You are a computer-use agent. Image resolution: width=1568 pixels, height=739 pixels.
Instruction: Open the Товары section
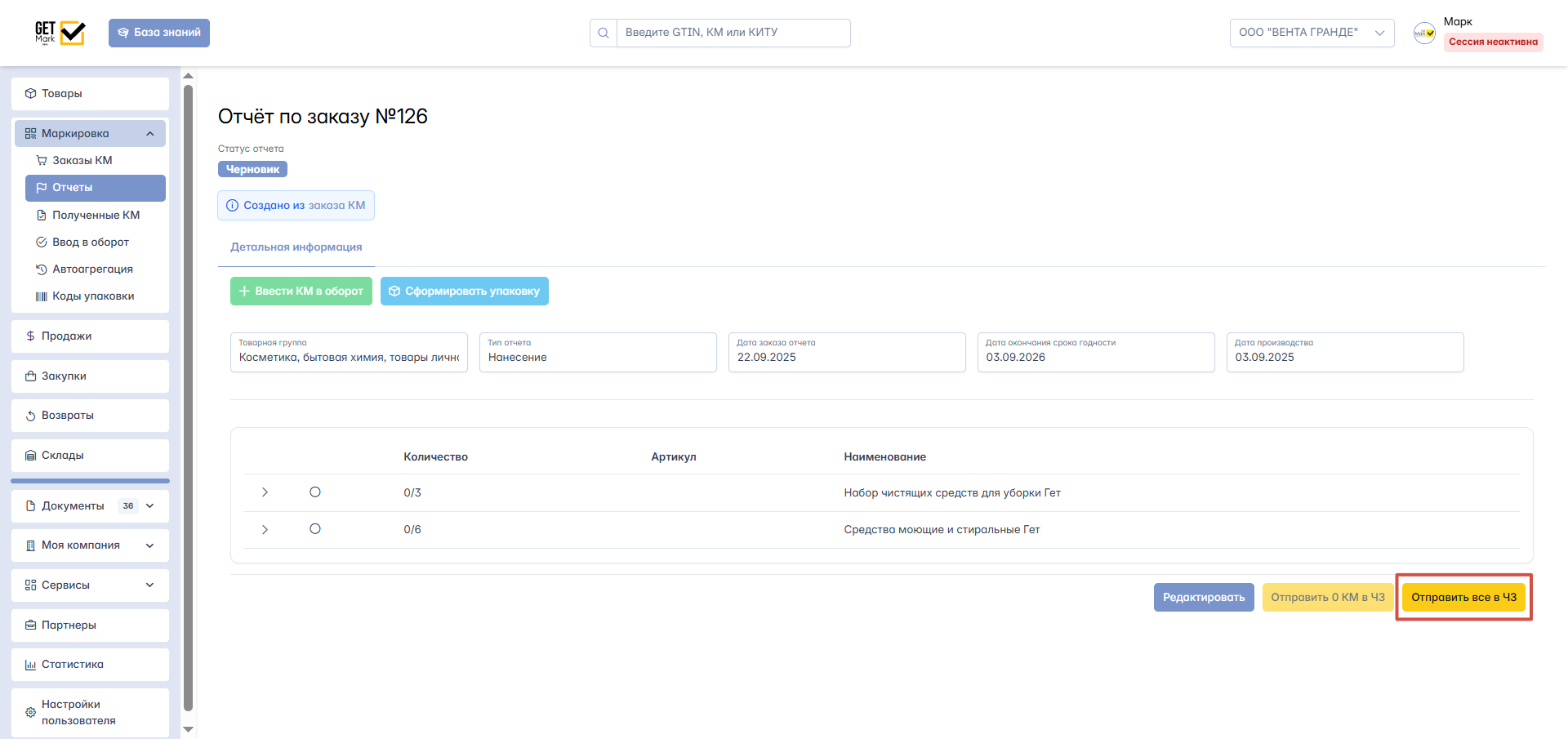(90, 94)
